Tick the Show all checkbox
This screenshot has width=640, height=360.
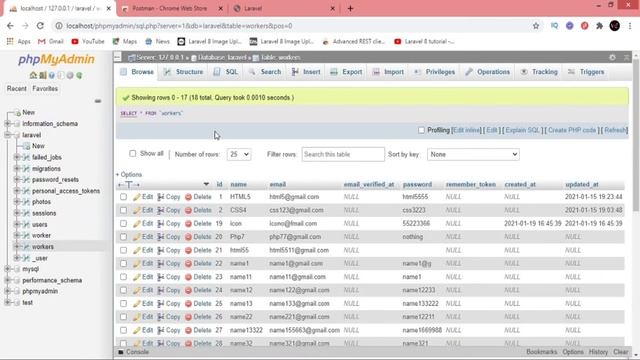133,153
